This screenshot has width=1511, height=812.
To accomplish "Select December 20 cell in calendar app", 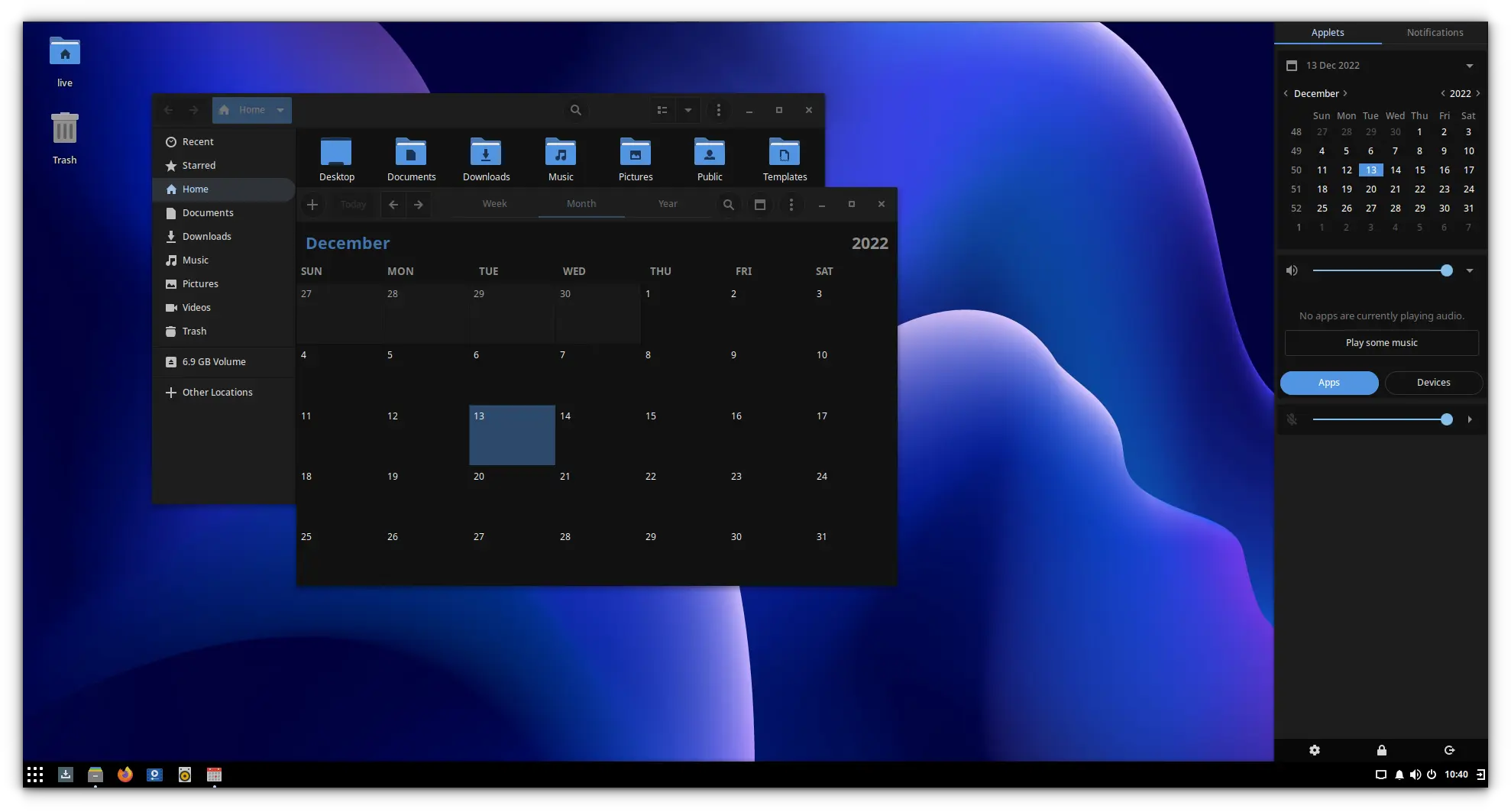I will point(512,496).
